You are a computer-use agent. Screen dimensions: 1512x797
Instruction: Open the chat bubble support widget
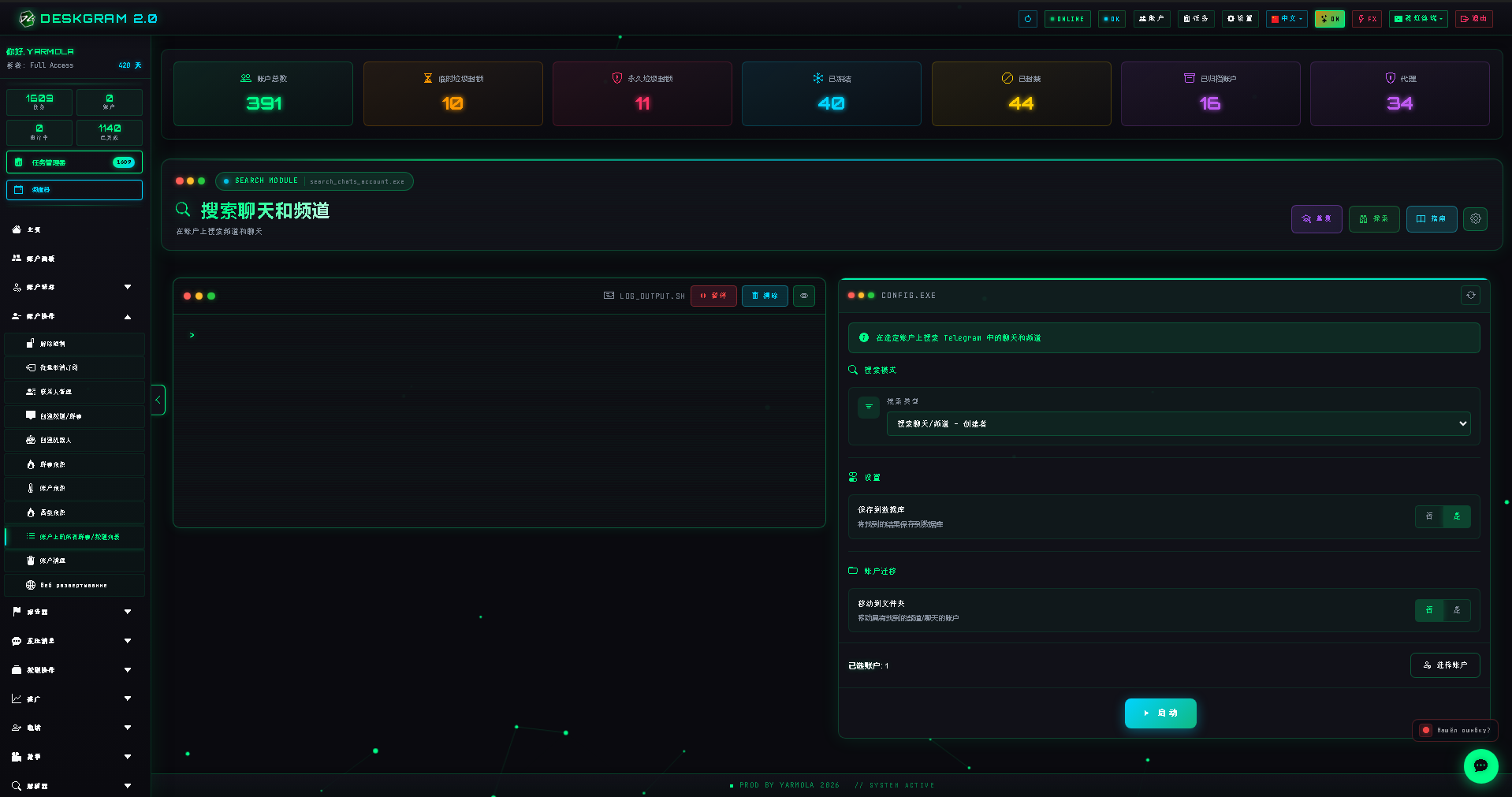[1480, 765]
